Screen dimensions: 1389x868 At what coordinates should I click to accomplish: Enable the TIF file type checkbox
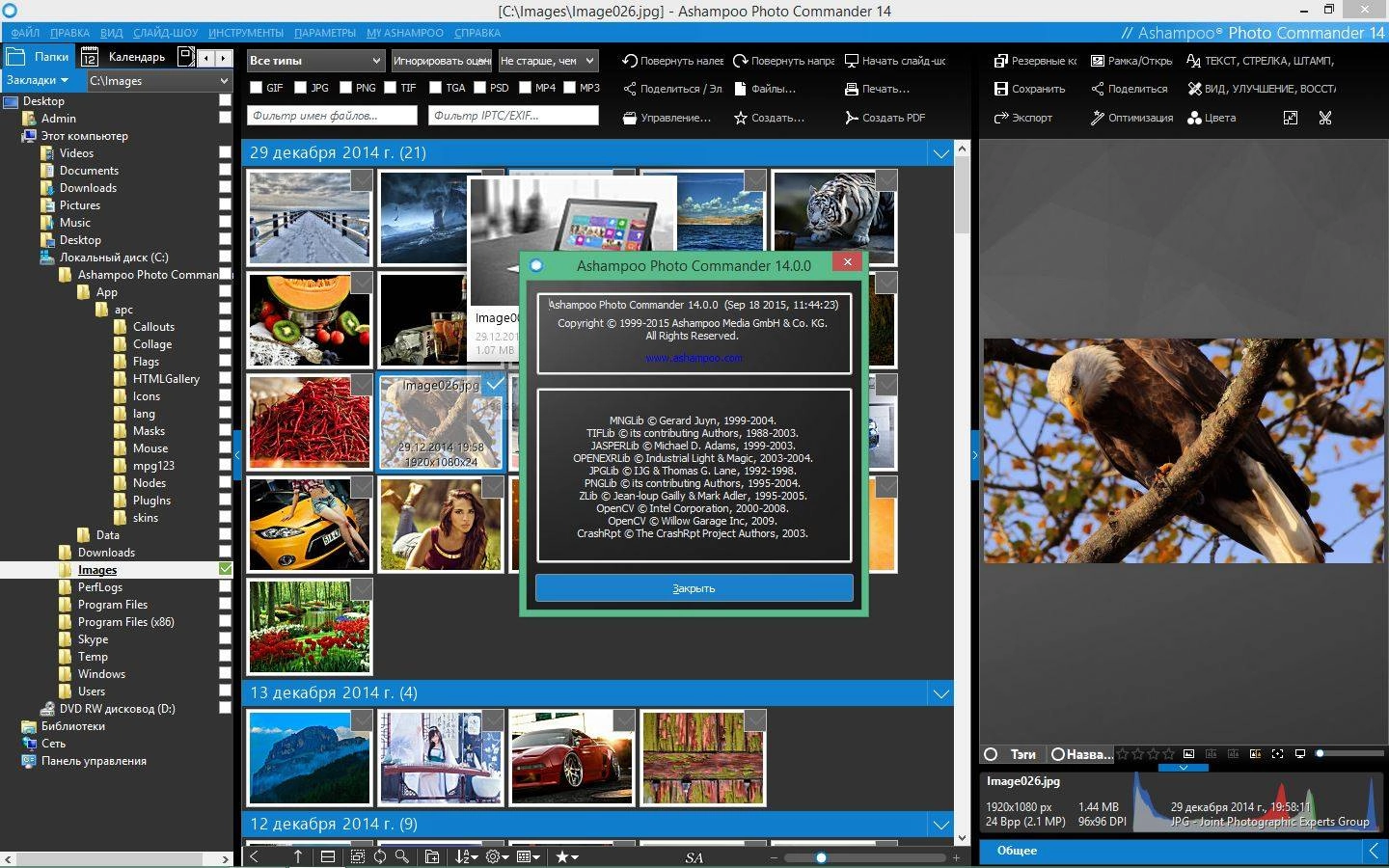[x=391, y=88]
